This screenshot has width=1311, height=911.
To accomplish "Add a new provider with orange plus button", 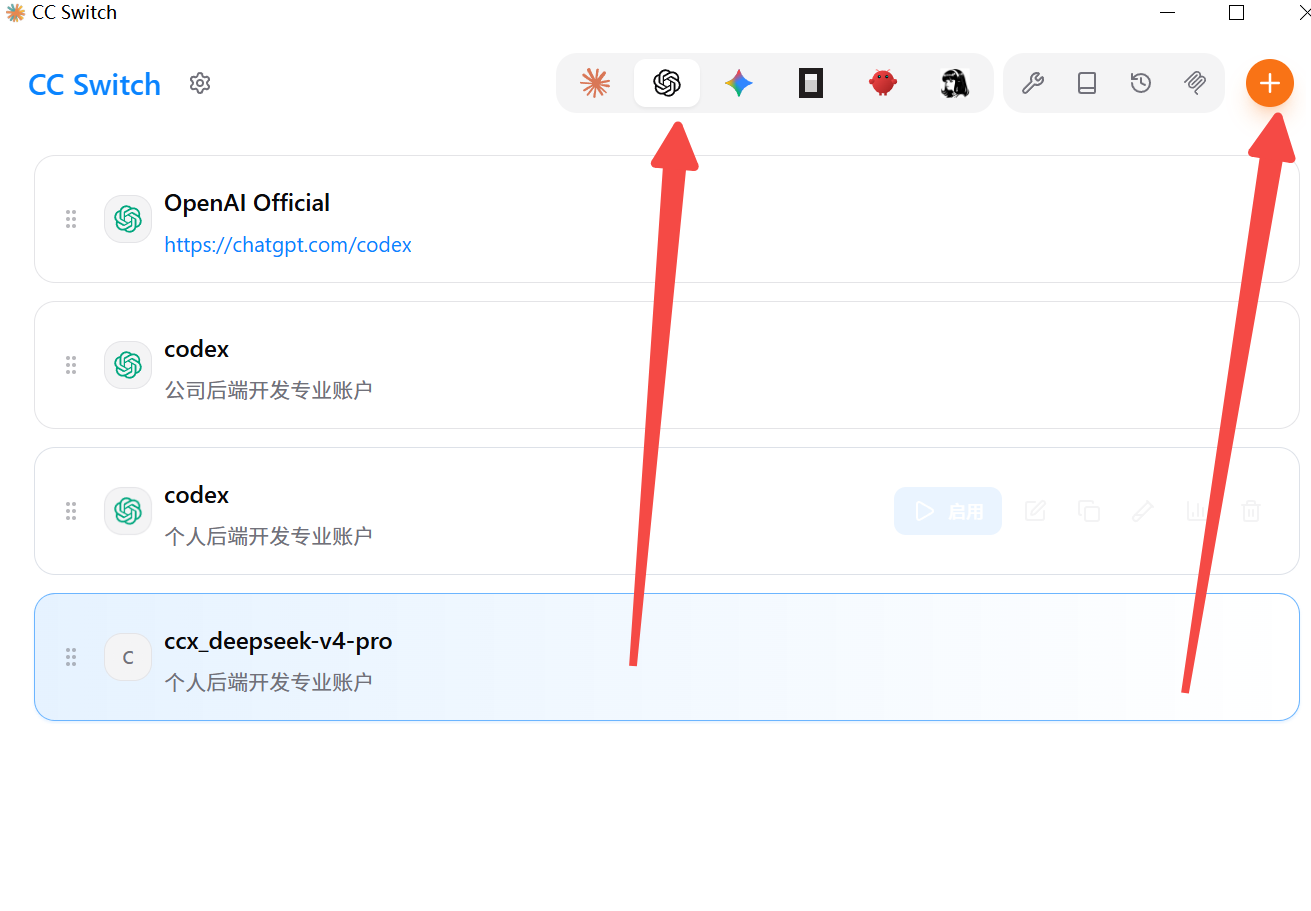I will (x=1269, y=83).
